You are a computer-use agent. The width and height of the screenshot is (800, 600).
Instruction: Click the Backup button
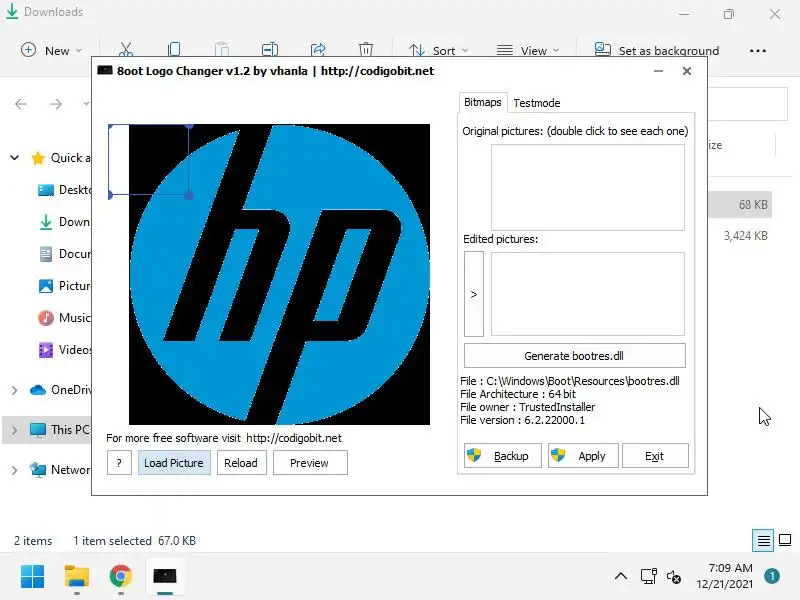(x=503, y=456)
